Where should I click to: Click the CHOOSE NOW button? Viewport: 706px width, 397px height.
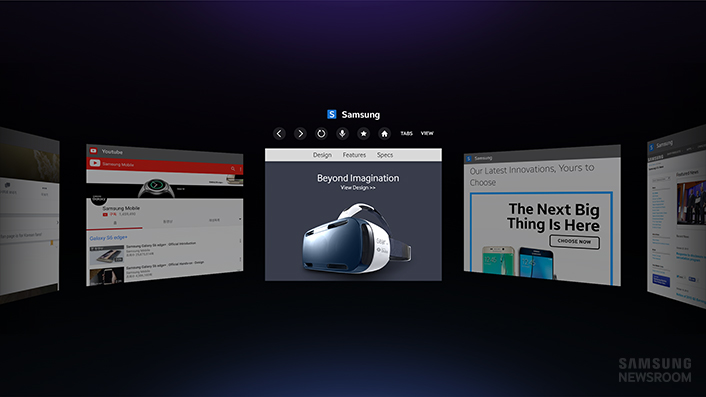tap(574, 242)
